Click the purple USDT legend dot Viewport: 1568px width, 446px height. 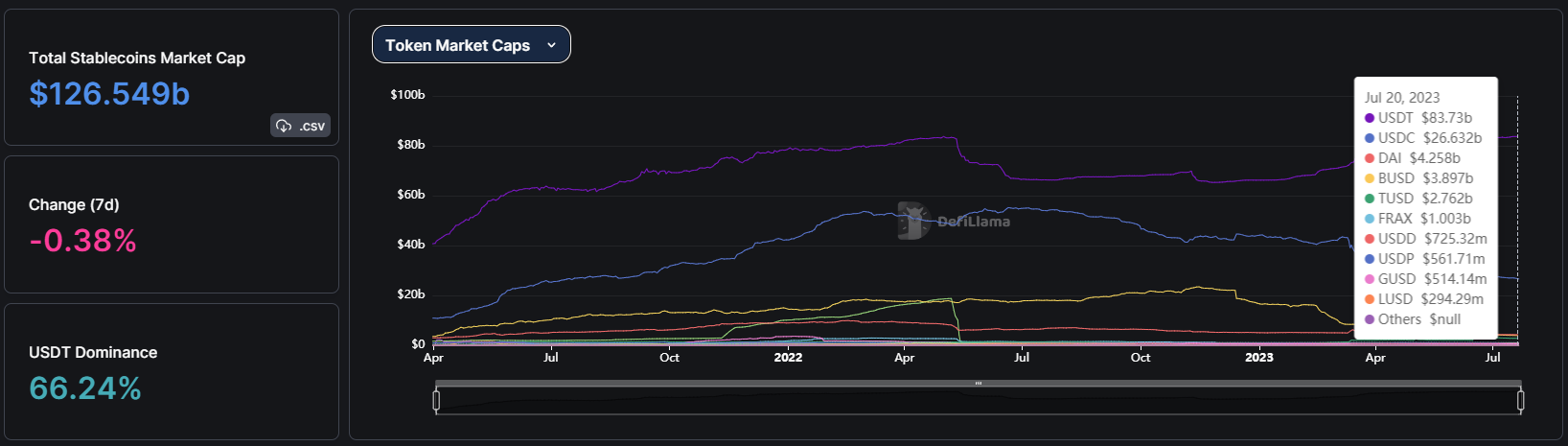coord(1370,118)
